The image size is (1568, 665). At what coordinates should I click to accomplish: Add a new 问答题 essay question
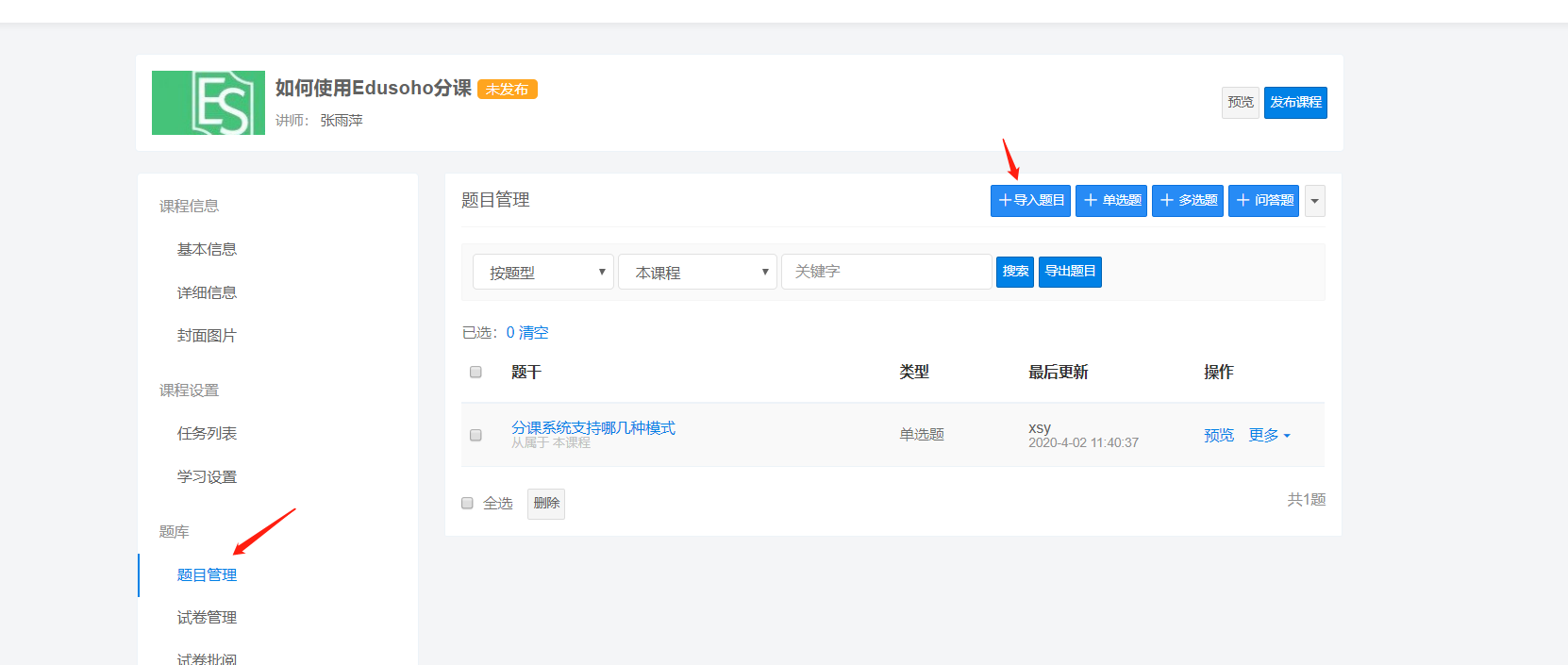point(1264,201)
